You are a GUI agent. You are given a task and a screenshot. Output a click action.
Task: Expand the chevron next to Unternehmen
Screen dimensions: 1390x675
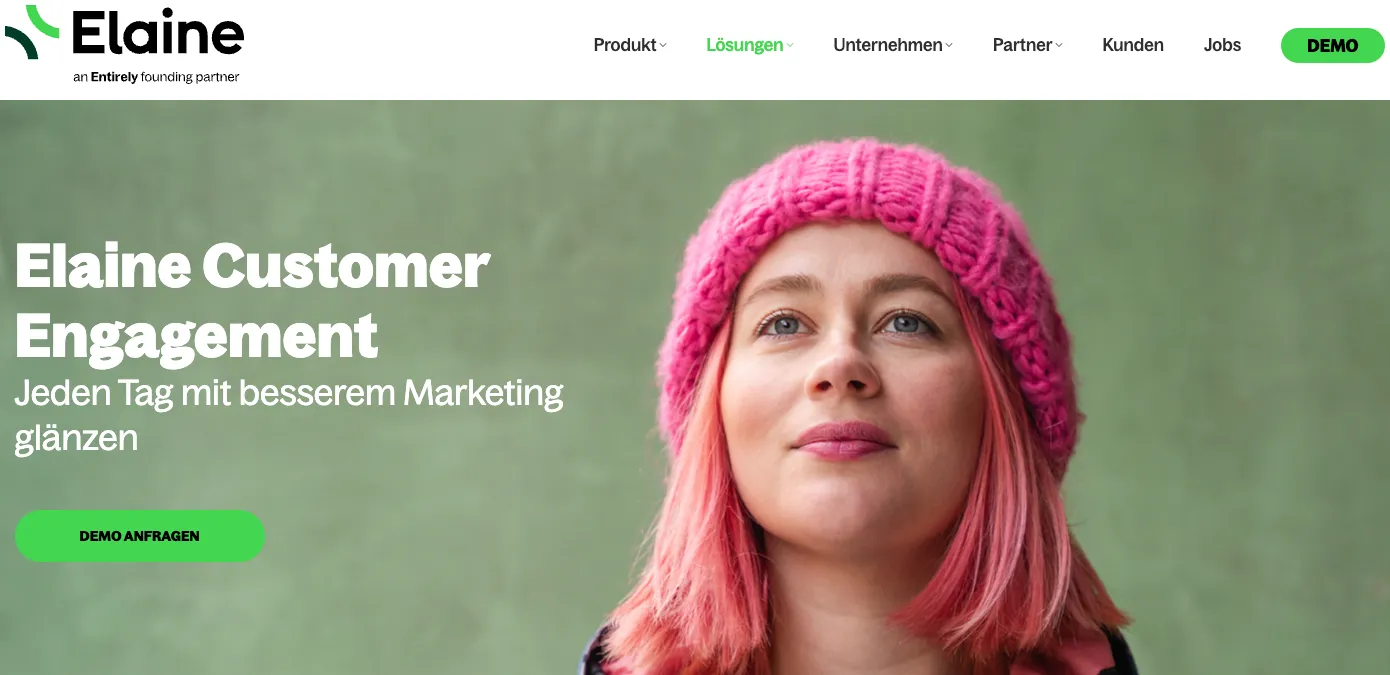click(949, 45)
